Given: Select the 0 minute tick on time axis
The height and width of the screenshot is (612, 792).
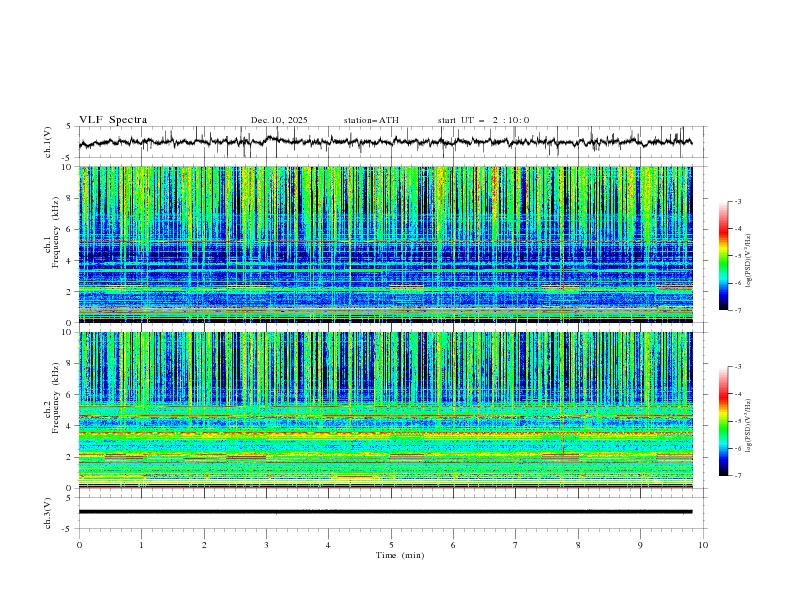Looking at the screenshot, I should (79, 545).
